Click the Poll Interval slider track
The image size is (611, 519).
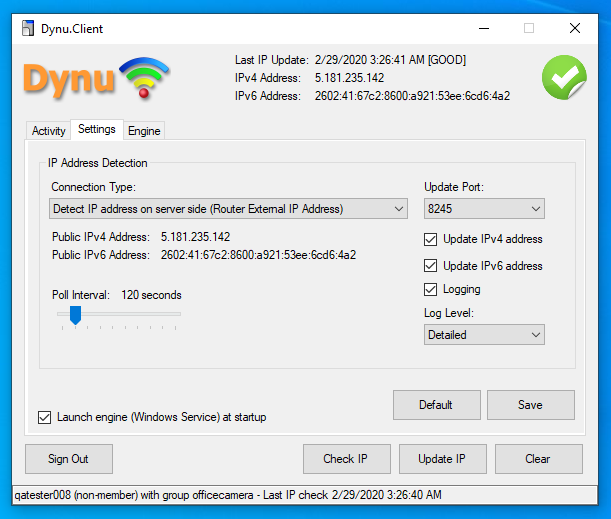pyautogui.click(x=119, y=314)
